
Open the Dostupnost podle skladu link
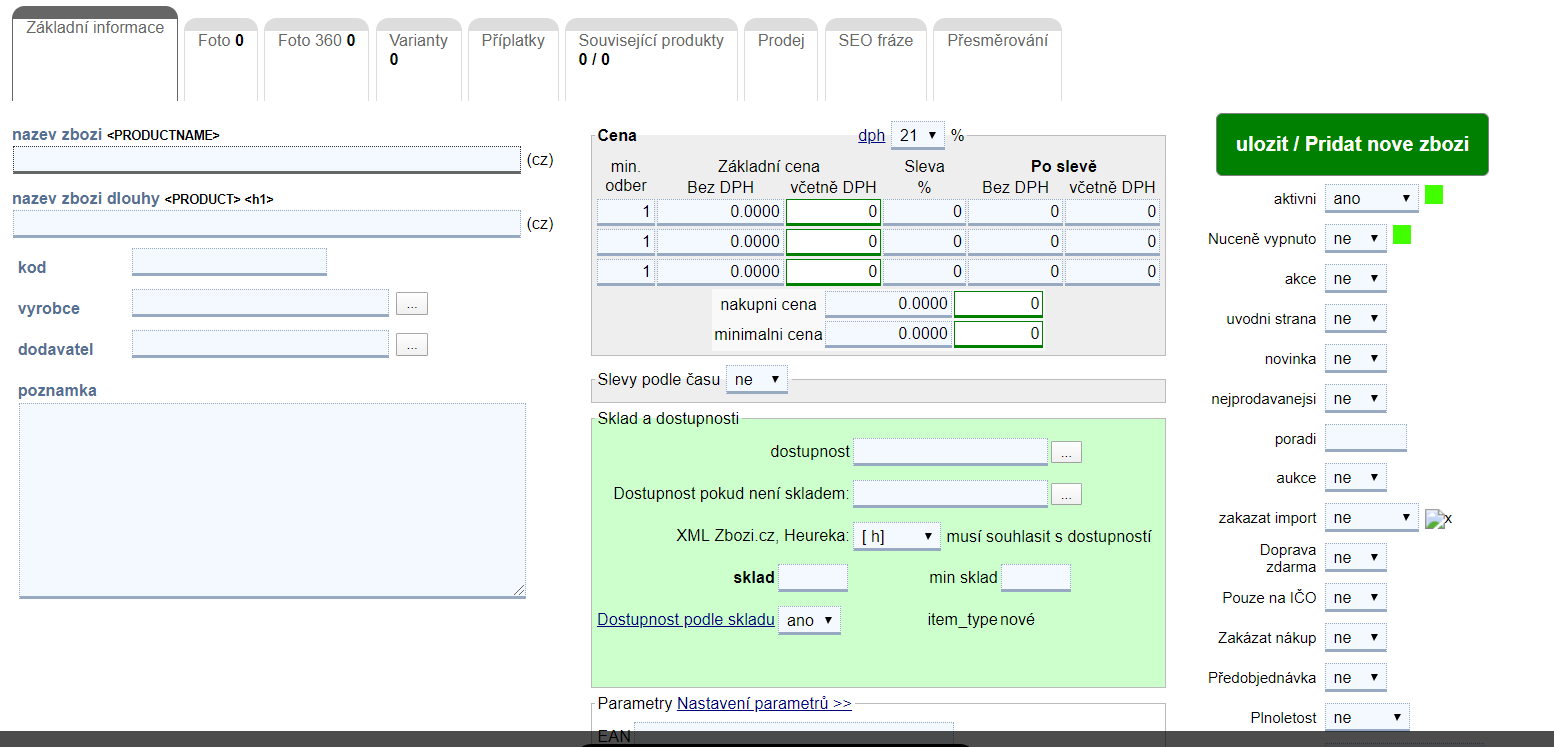point(686,619)
